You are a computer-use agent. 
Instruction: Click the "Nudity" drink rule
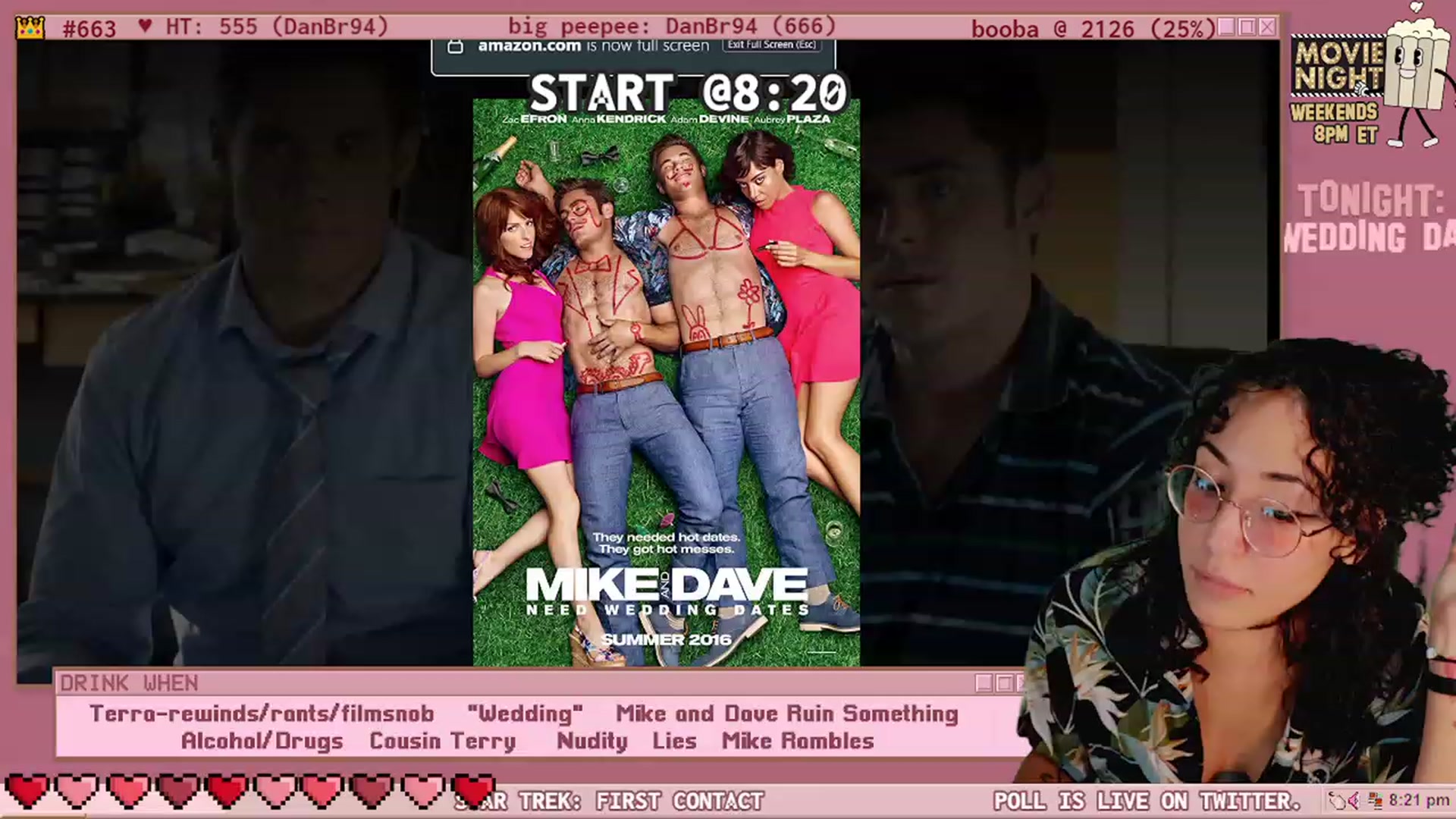pos(591,741)
